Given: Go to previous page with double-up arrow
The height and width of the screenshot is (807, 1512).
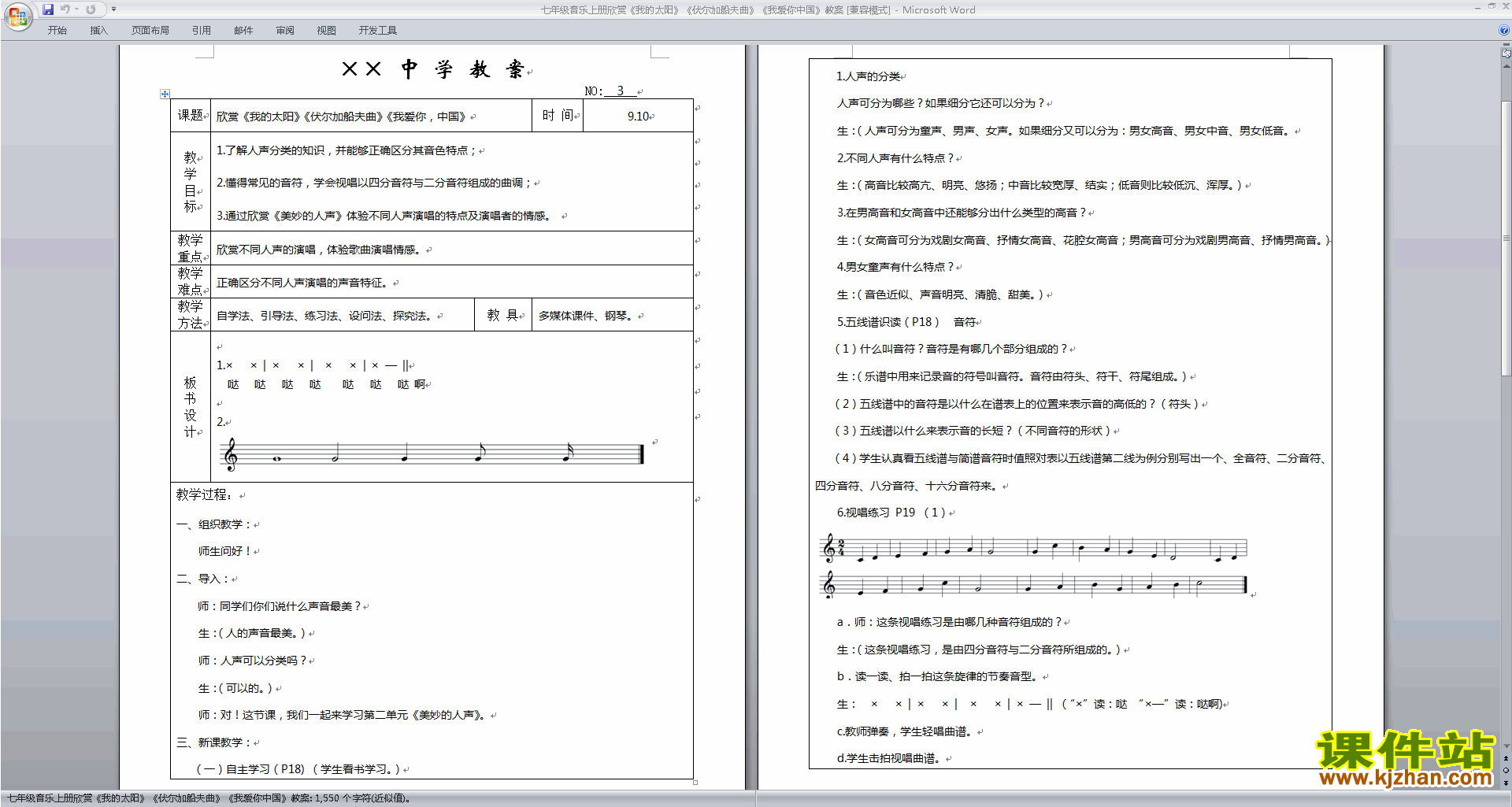Looking at the screenshot, I should 1506,759.
